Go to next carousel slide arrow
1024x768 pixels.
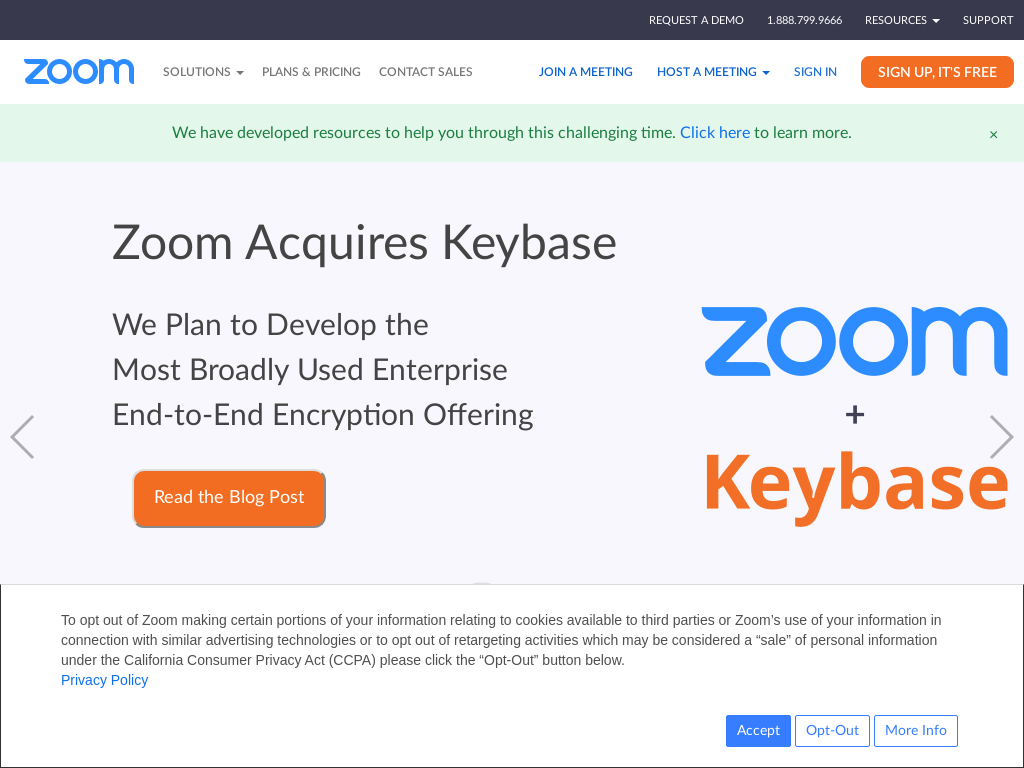[1001, 437]
